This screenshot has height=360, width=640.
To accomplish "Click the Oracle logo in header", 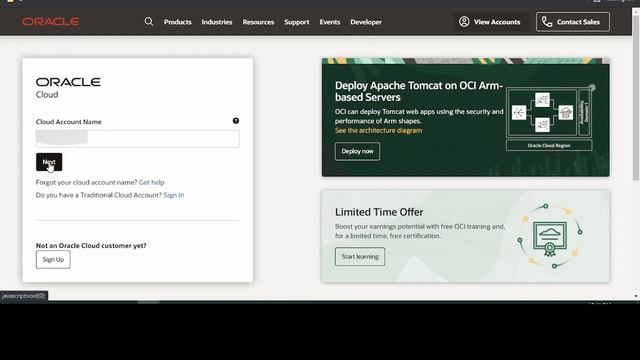I will 51,22.
